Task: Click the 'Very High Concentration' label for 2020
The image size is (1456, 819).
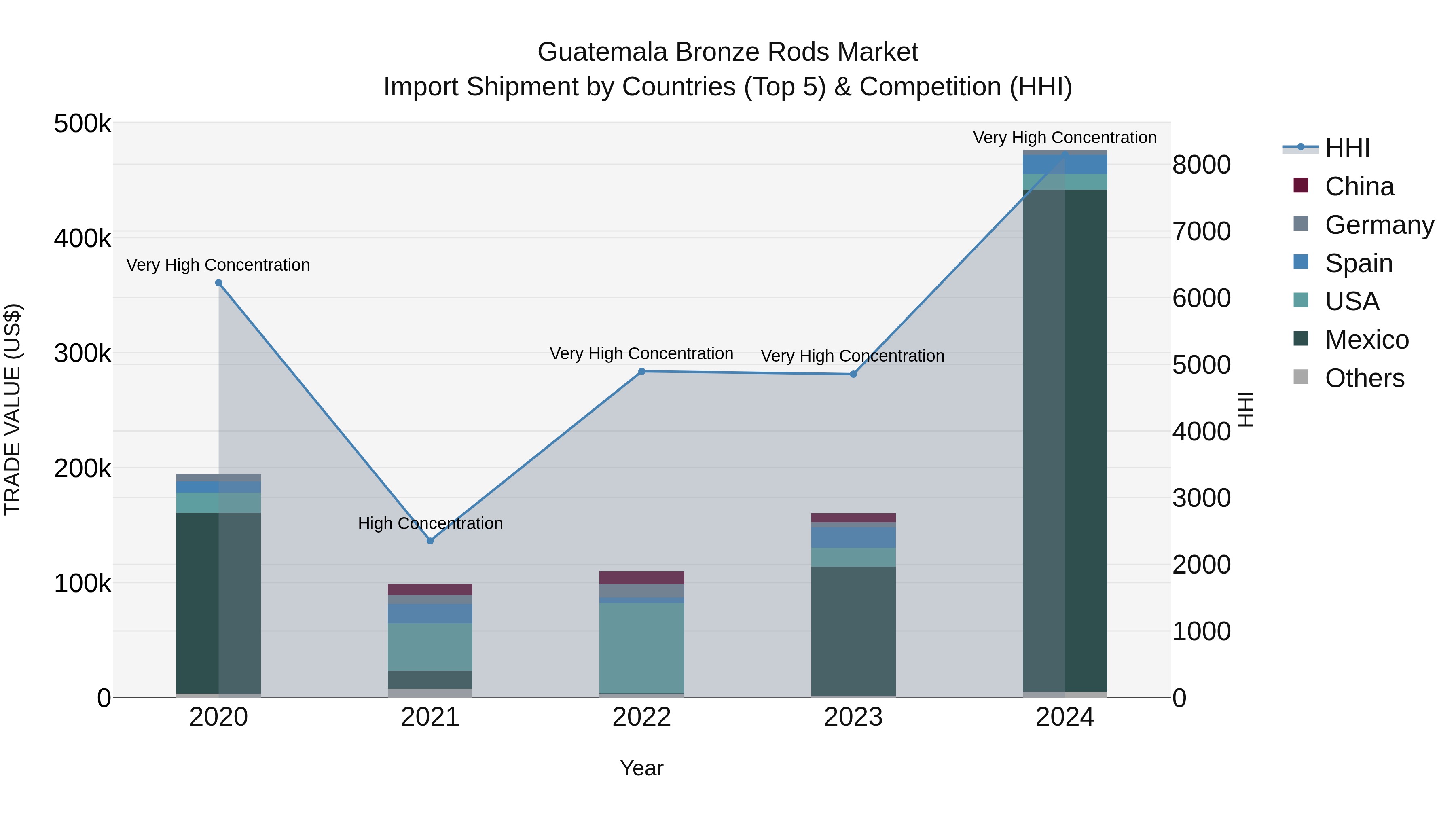Action: point(218,265)
